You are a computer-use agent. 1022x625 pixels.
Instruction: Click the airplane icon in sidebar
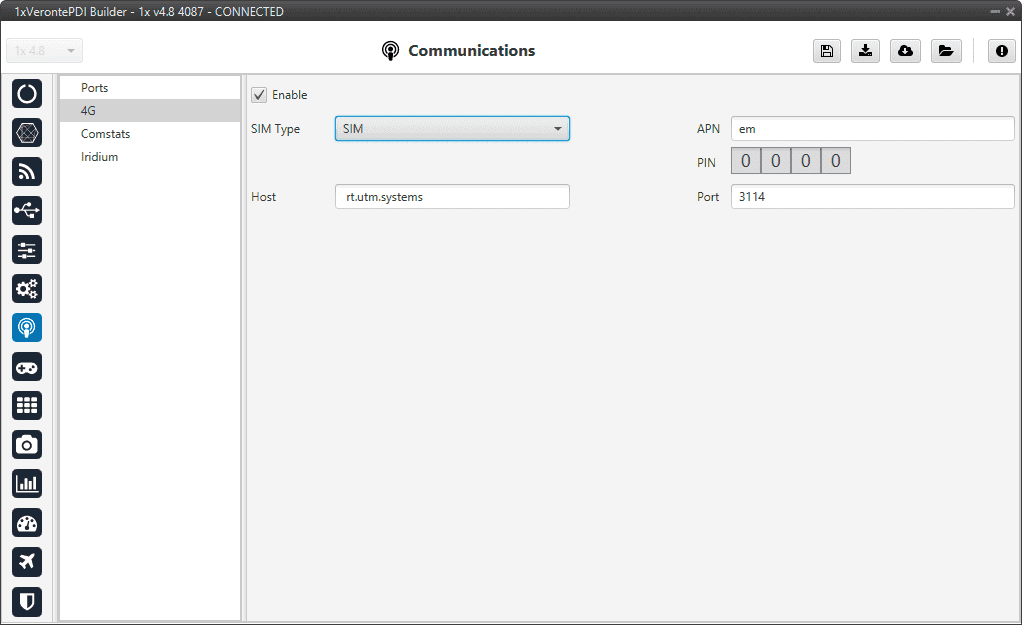(x=27, y=562)
